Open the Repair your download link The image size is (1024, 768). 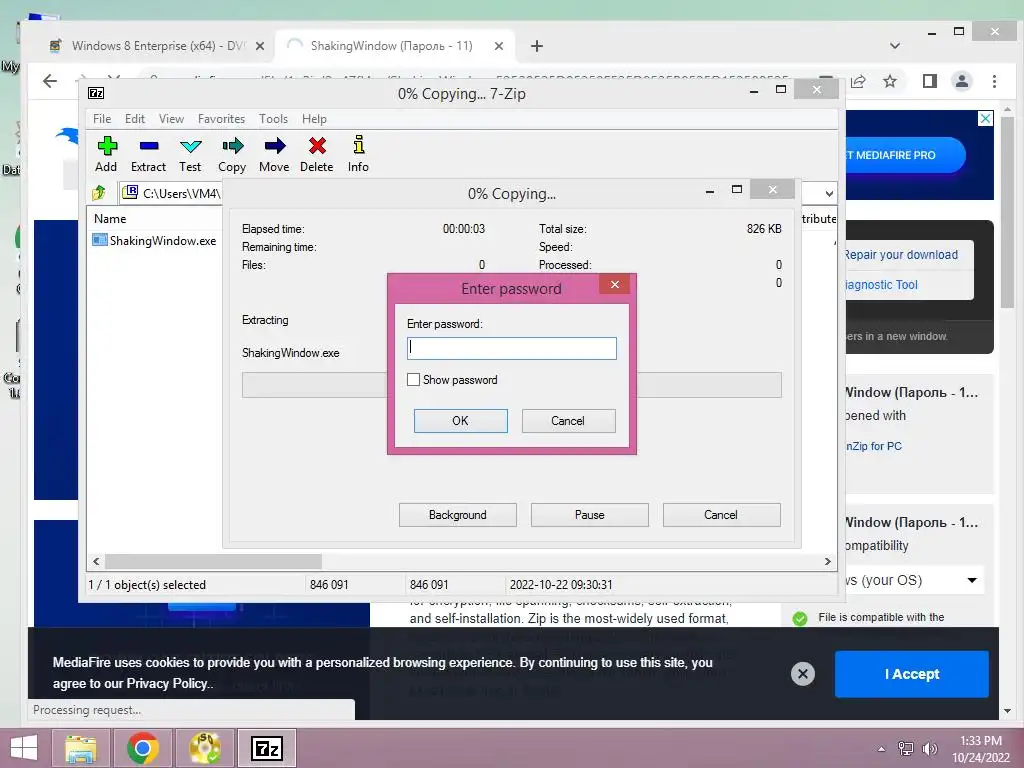coord(901,255)
